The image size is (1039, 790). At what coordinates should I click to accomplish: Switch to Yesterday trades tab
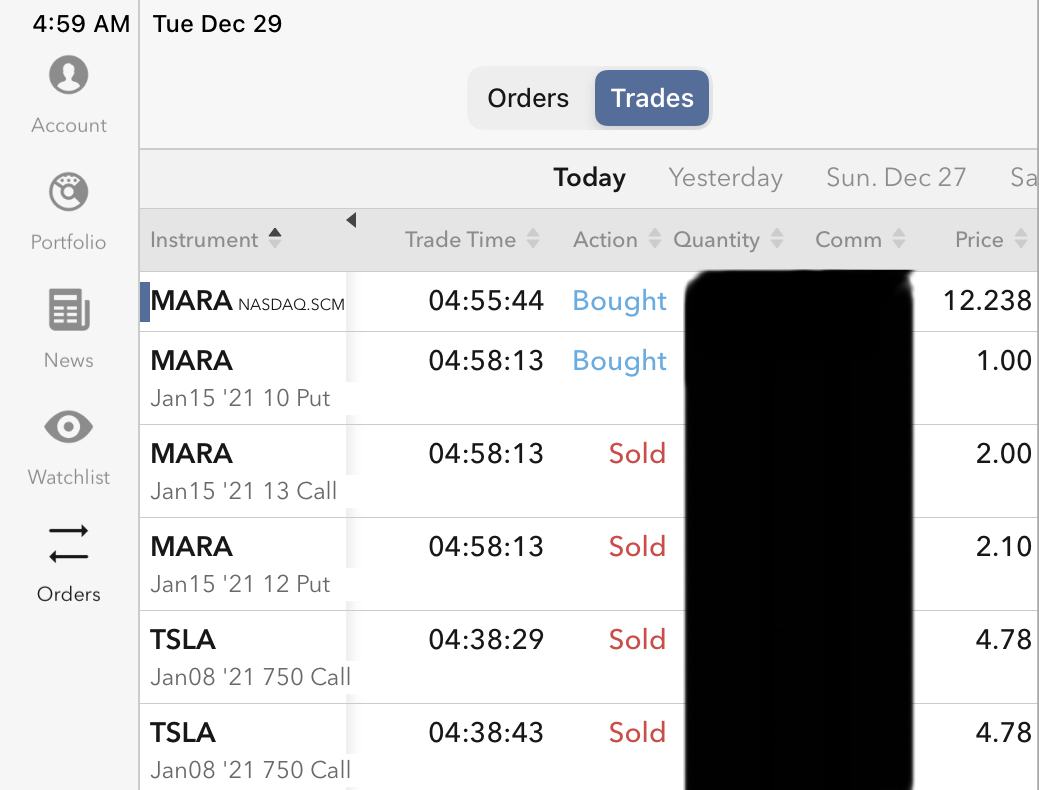[x=725, y=178]
